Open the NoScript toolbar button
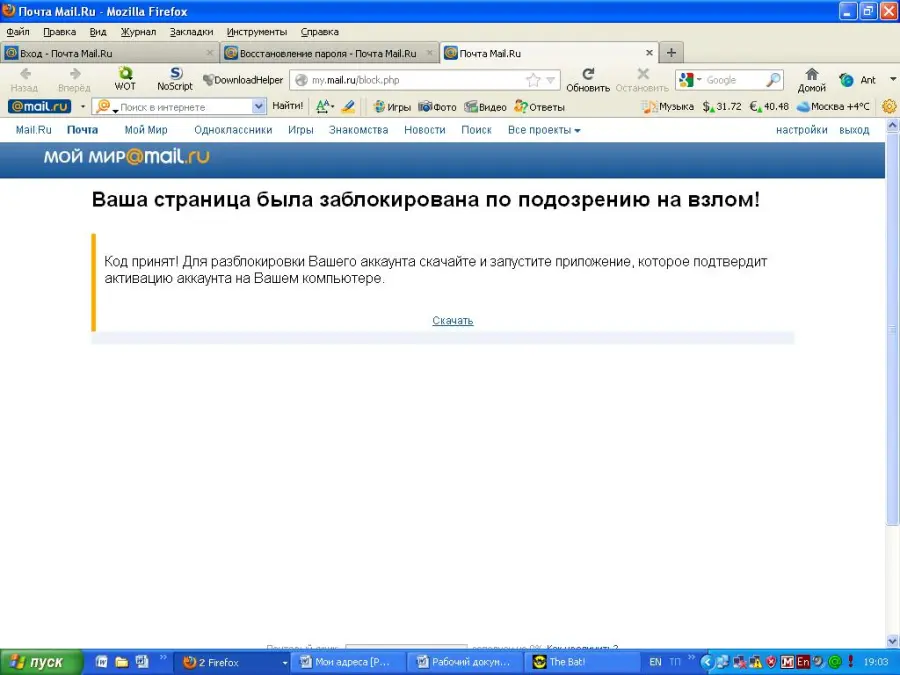The image size is (900, 675). [x=175, y=79]
